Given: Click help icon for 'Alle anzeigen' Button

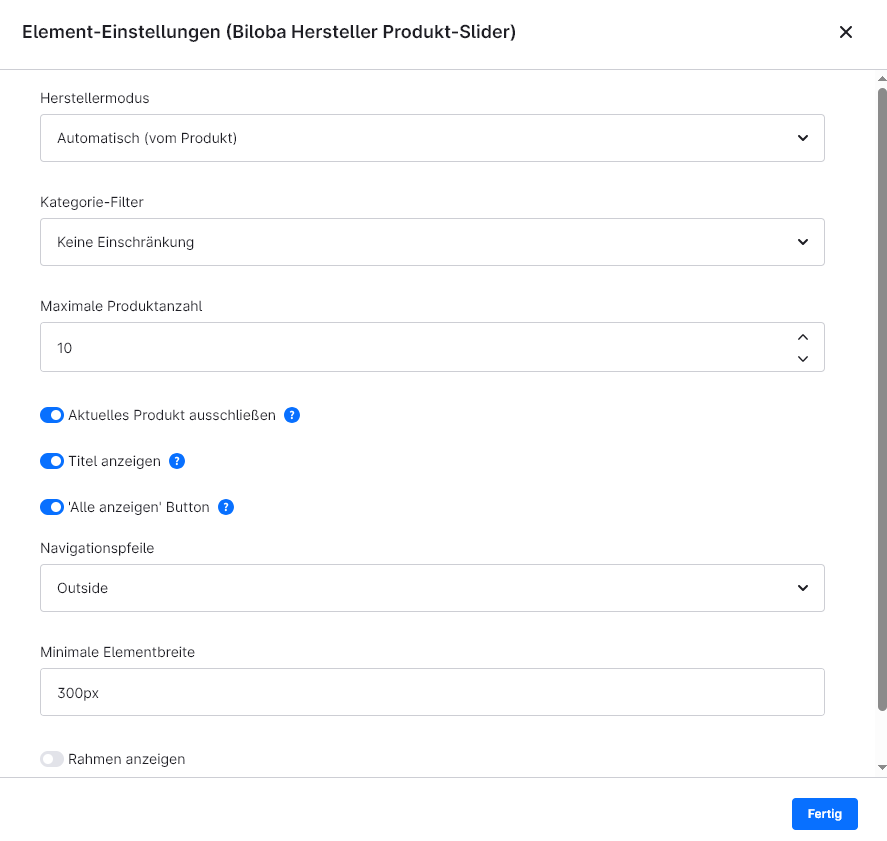Looking at the screenshot, I should (x=226, y=507).
